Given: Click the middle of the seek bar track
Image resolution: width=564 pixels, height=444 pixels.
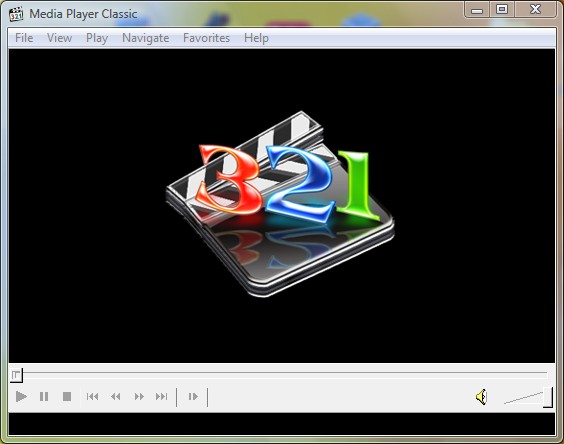Looking at the screenshot, I should (x=282, y=375).
